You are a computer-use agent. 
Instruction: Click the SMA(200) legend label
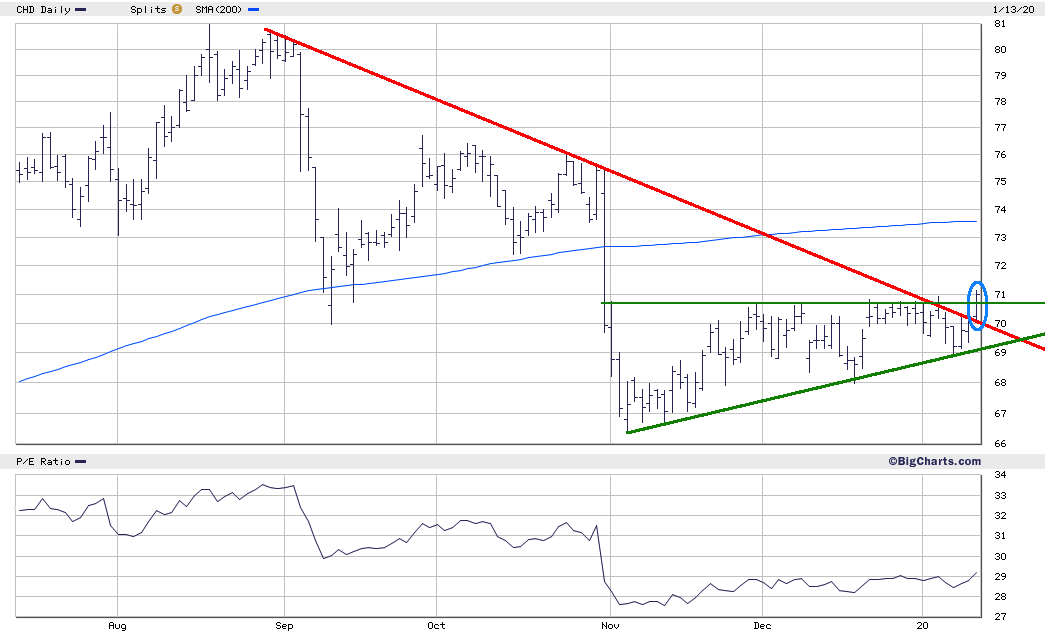[x=219, y=9]
